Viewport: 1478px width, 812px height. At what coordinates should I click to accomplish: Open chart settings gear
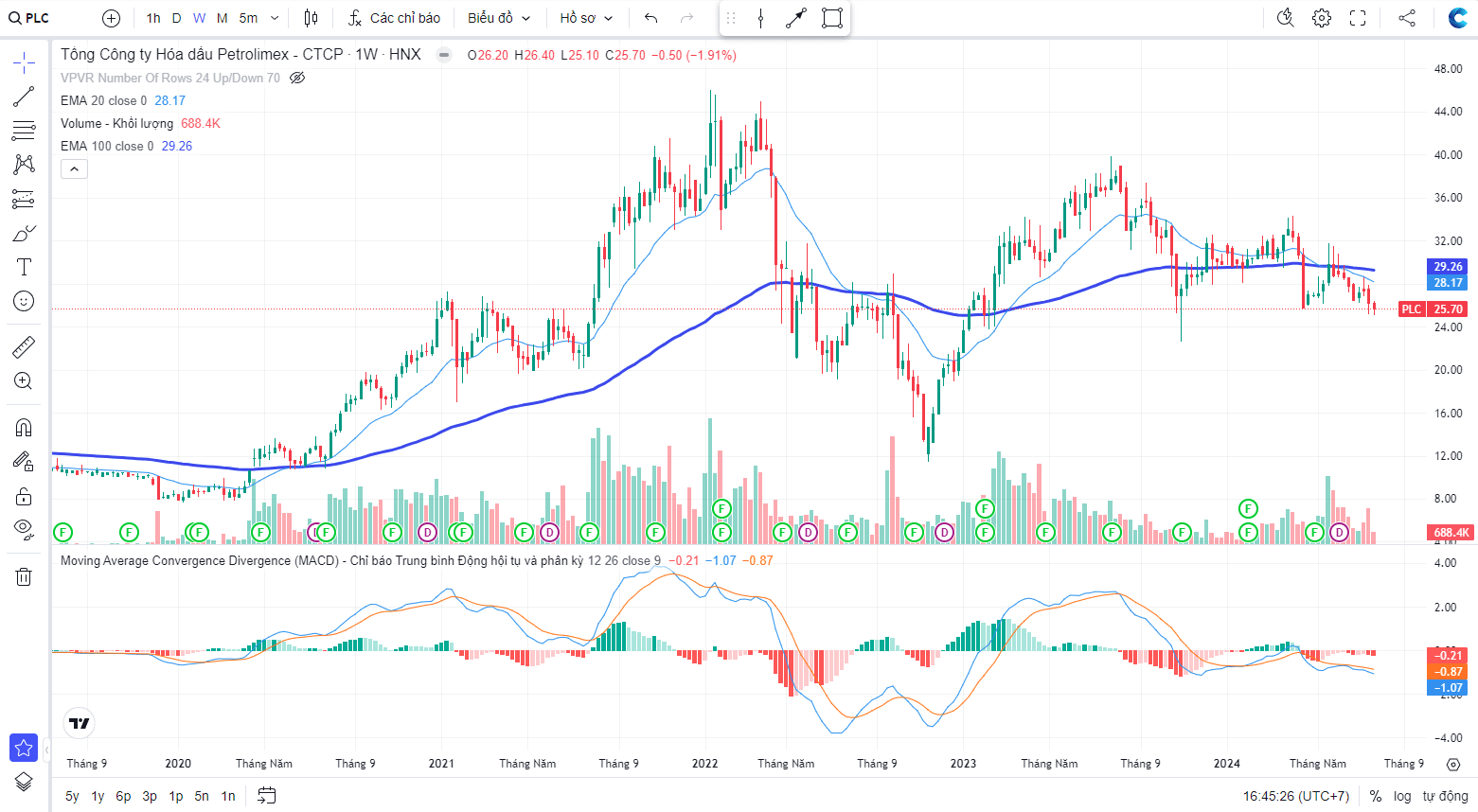[1322, 18]
